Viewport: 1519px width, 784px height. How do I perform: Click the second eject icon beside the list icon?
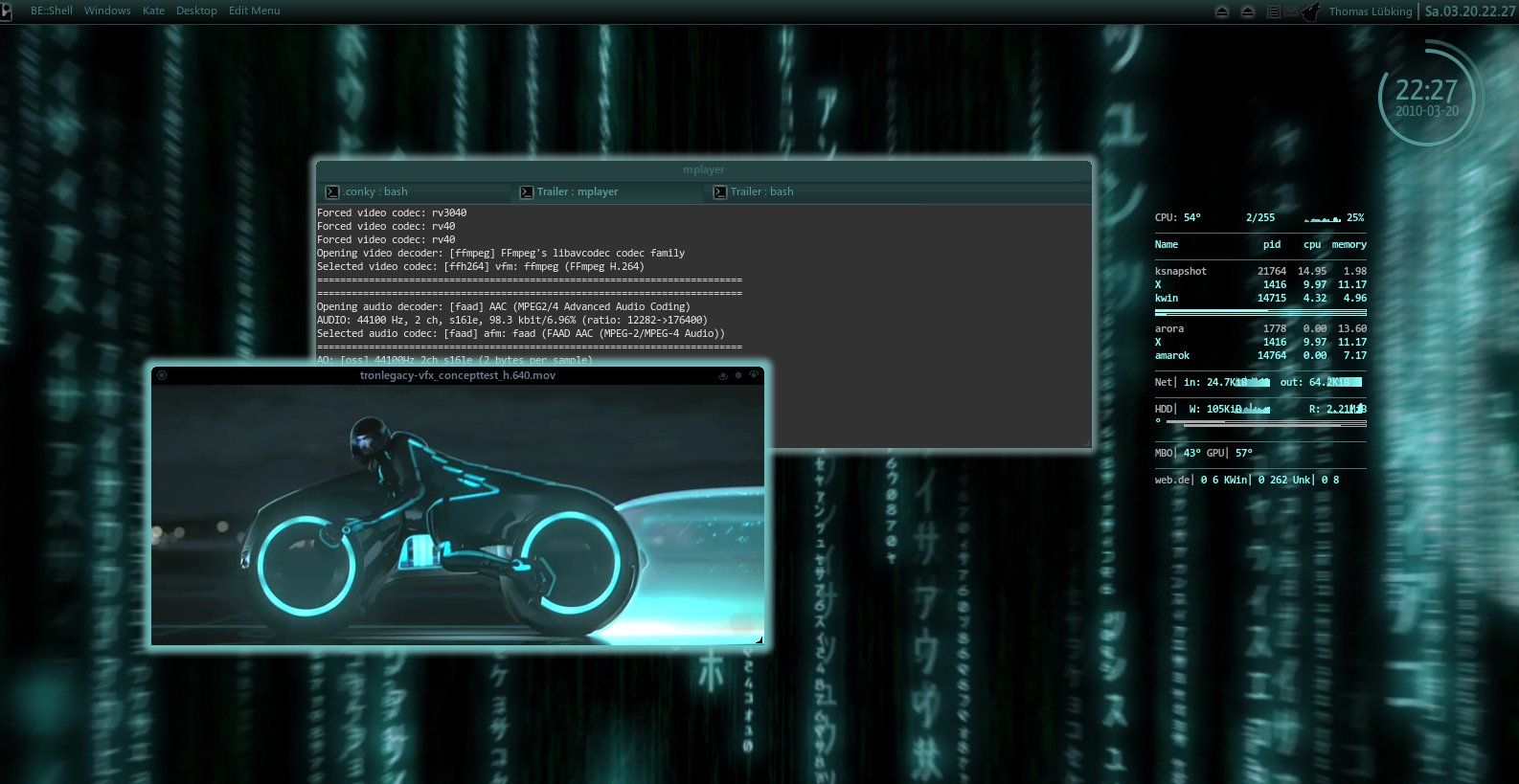click(1248, 11)
